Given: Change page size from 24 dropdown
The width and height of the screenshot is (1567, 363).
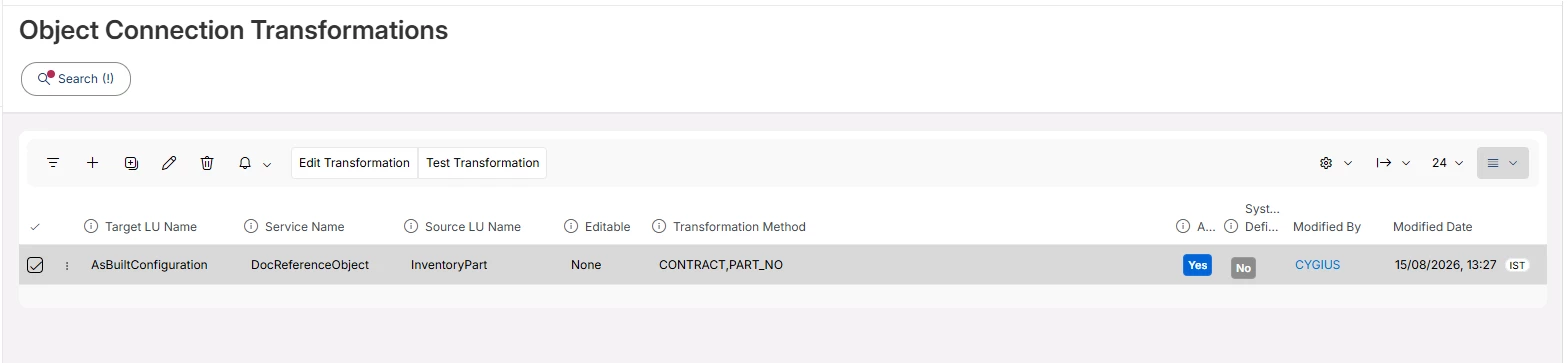Looking at the screenshot, I should pyautogui.click(x=1447, y=163).
